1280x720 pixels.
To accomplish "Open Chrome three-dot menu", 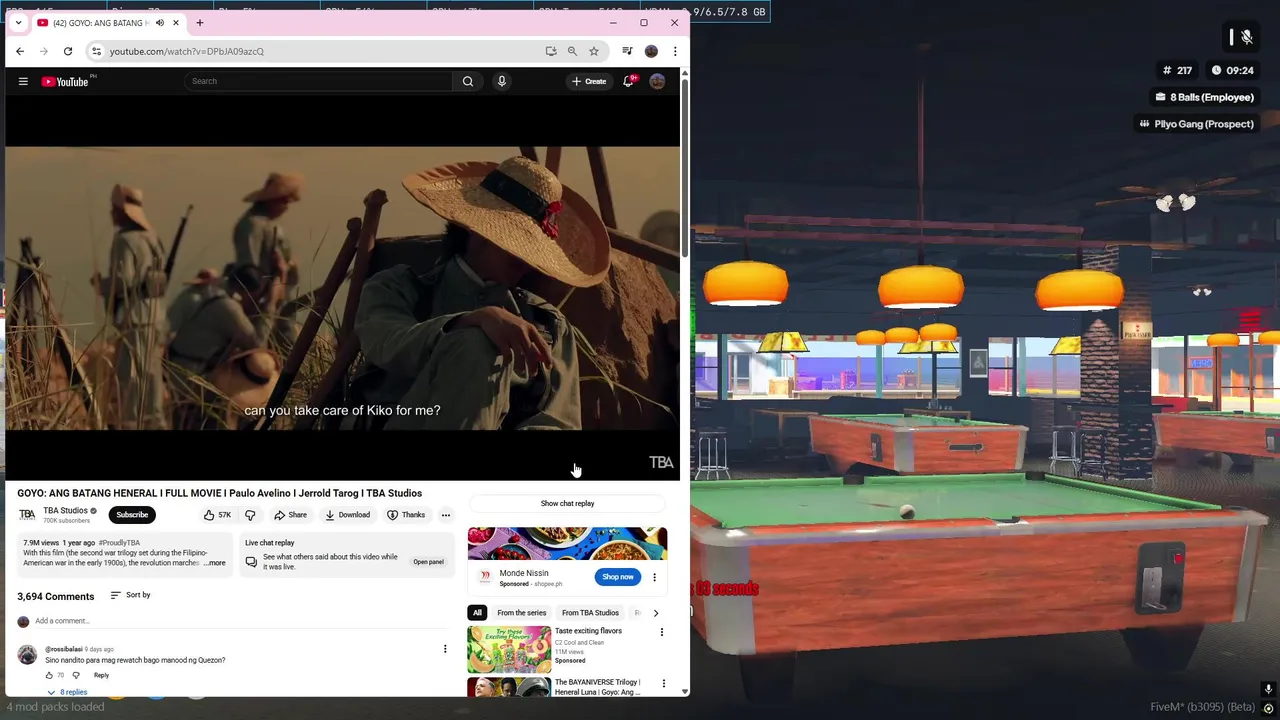I will click(675, 51).
